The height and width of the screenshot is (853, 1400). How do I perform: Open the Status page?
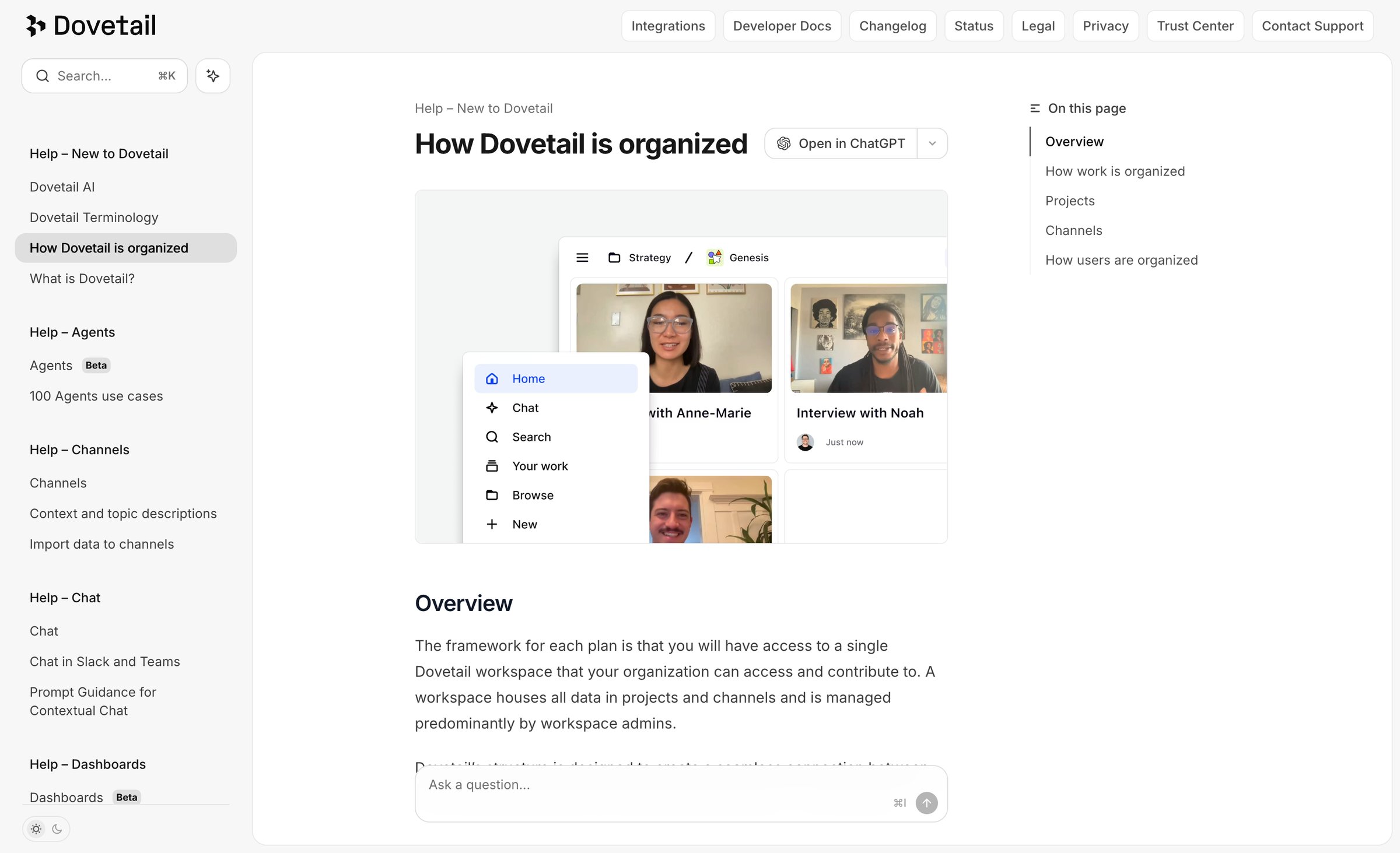(x=974, y=26)
